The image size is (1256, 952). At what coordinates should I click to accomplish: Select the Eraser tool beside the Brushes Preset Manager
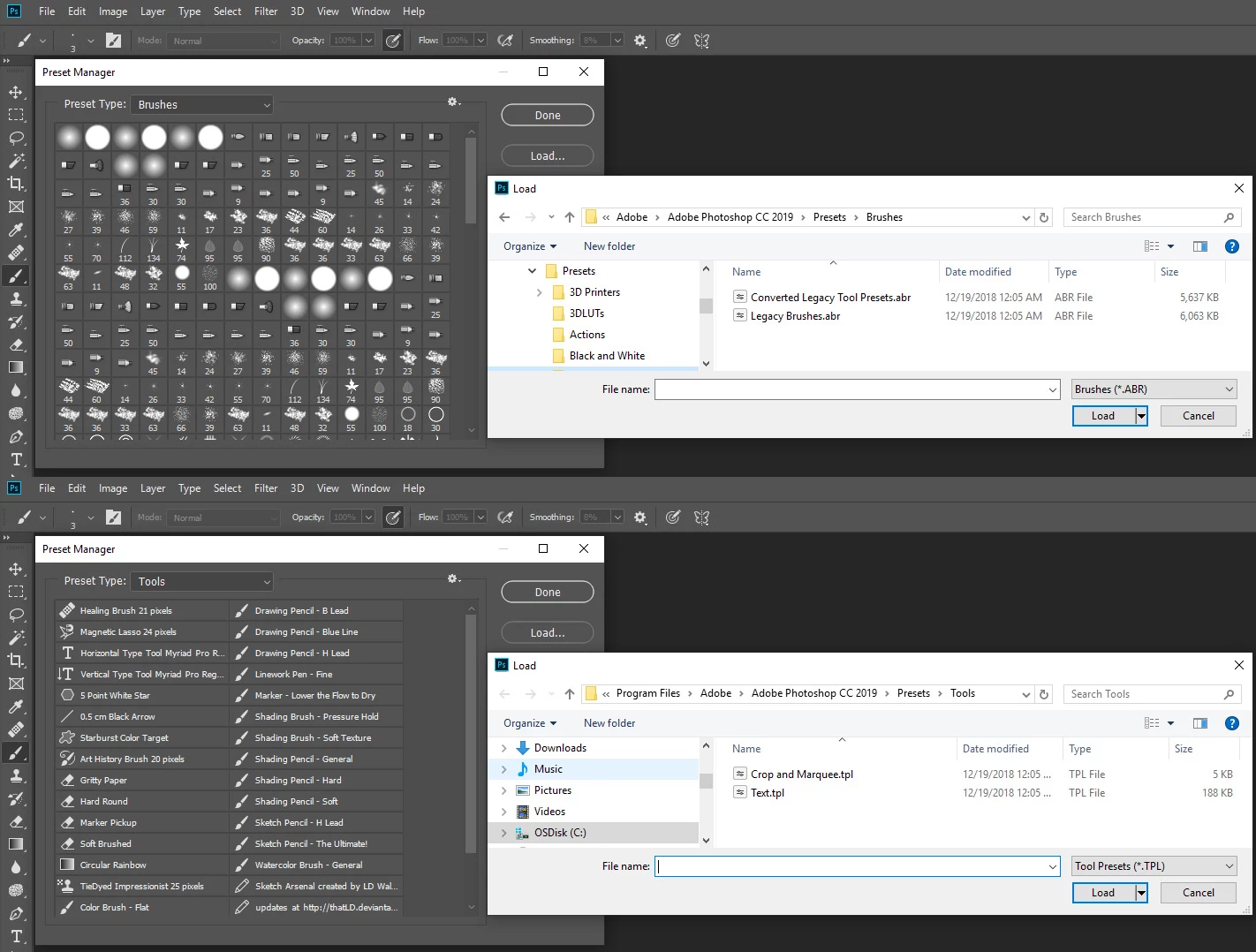(16, 344)
